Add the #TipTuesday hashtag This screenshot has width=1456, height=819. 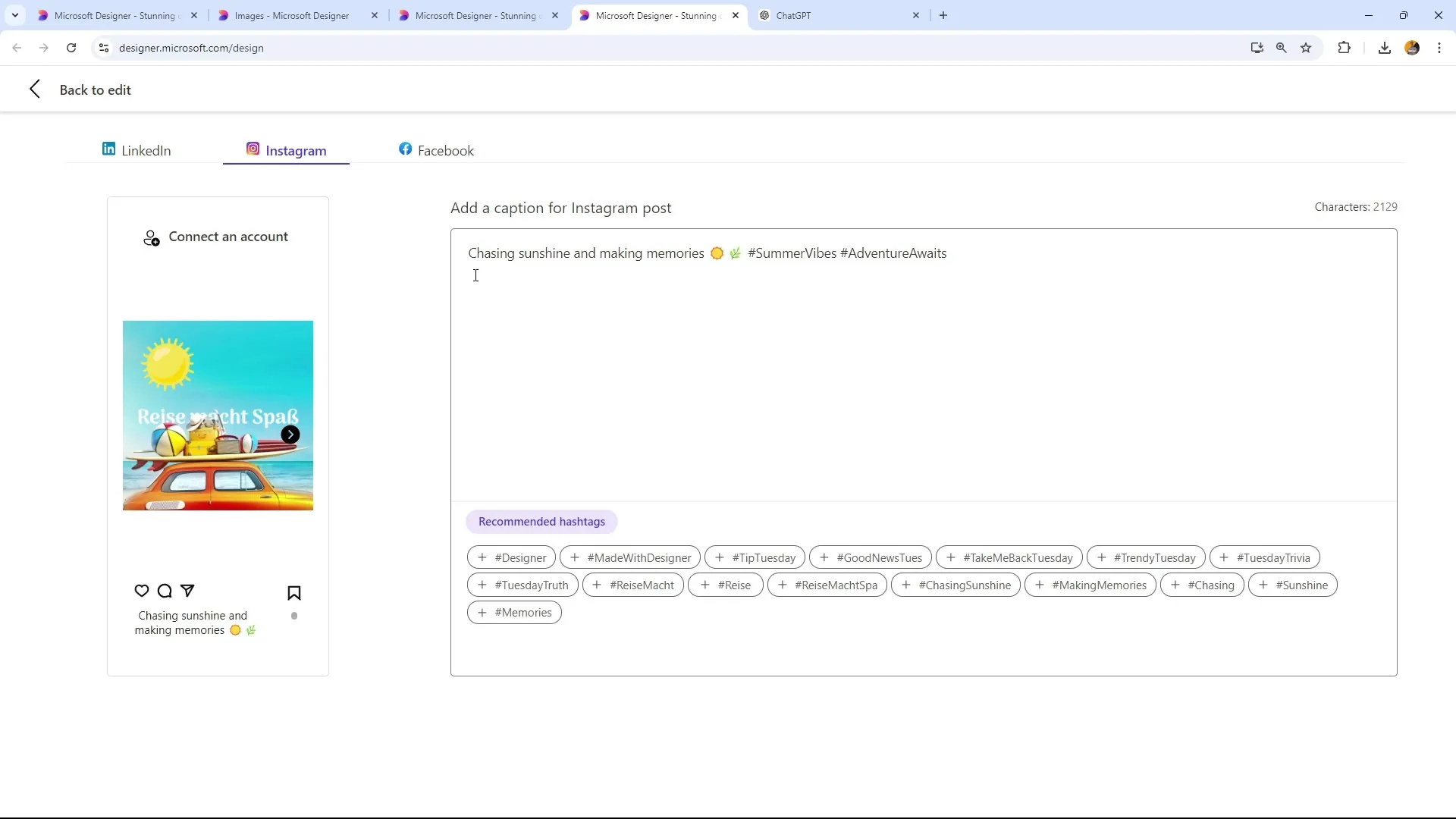tap(755, 557)
